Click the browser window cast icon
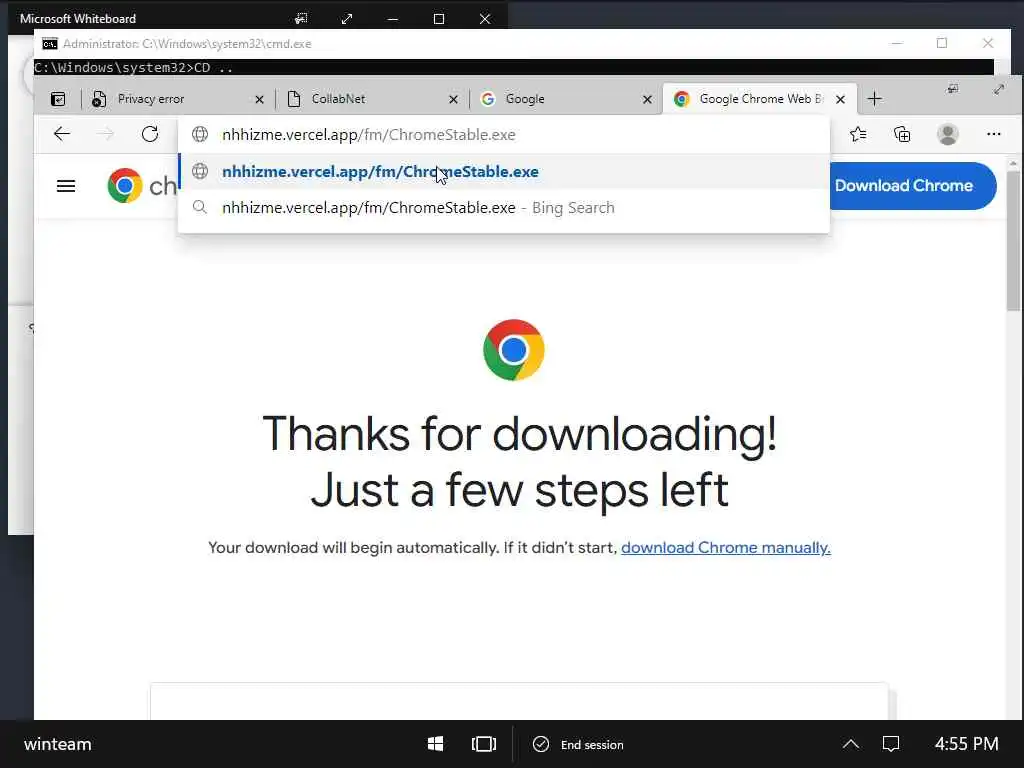 pyautogui.click(x=953, y=89)
